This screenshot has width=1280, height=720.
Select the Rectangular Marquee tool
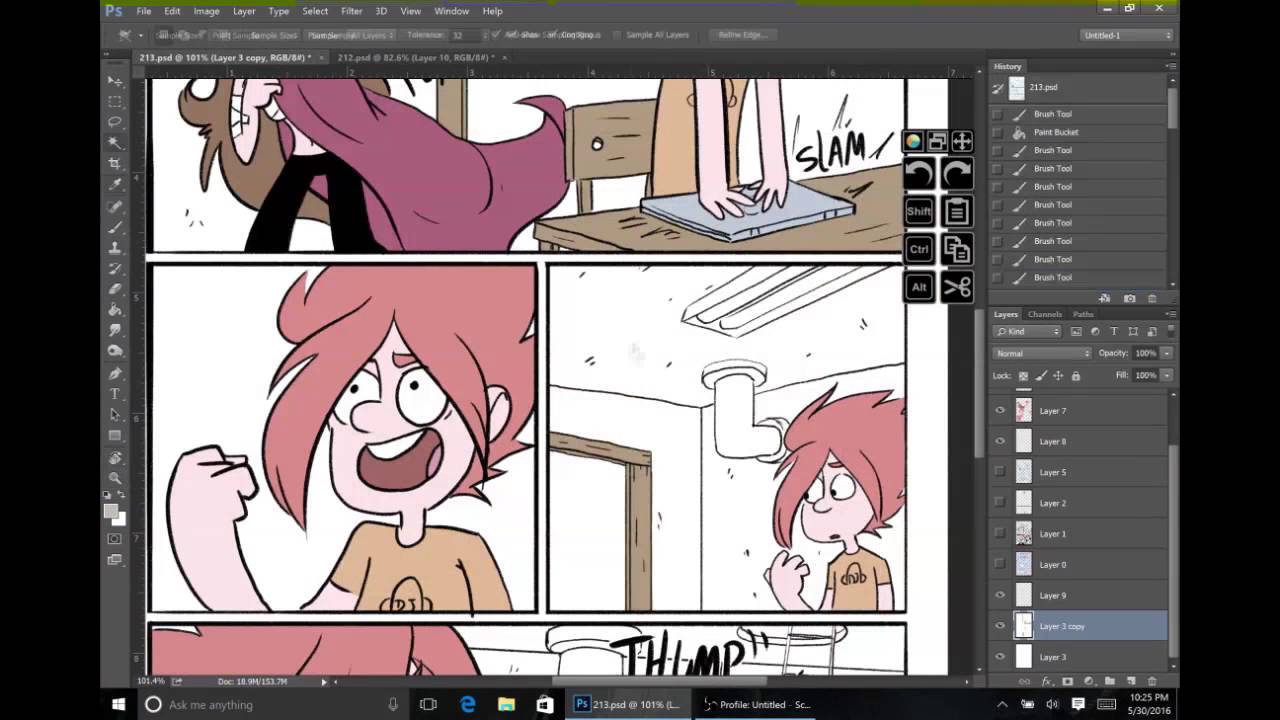(115, 101)
